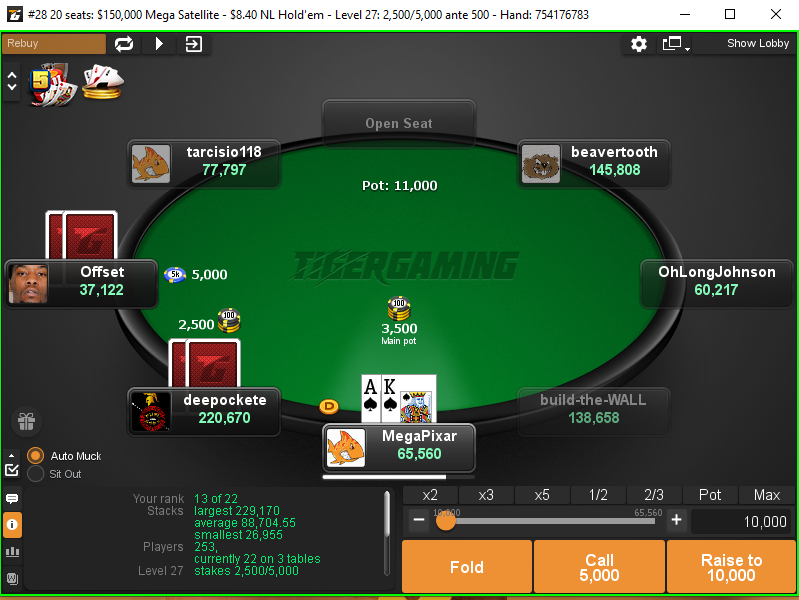The width and height of the screenshot is (799, 600).
Task: Choose the Pot bet preset
Action: click(x=710, y=495)
